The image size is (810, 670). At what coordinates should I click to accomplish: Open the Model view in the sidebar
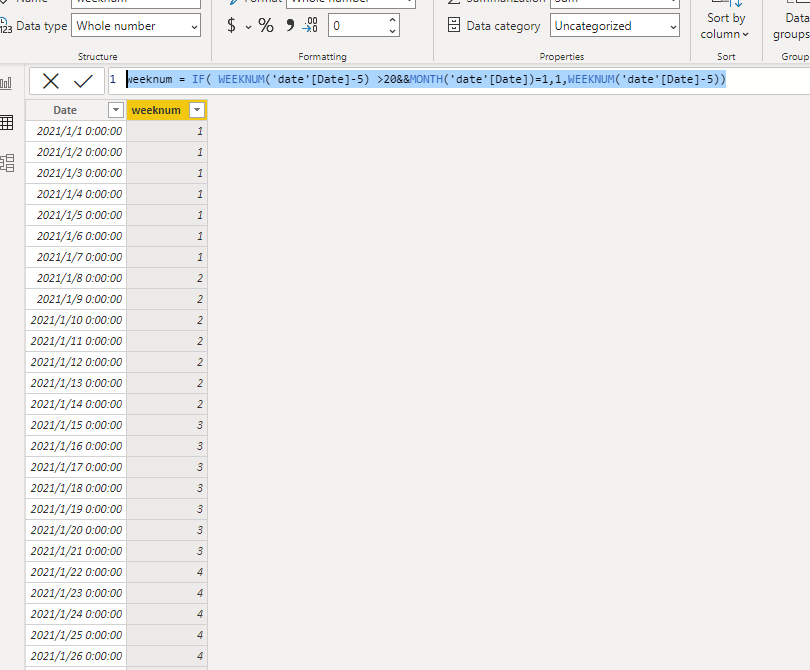(x=7, y=163)
